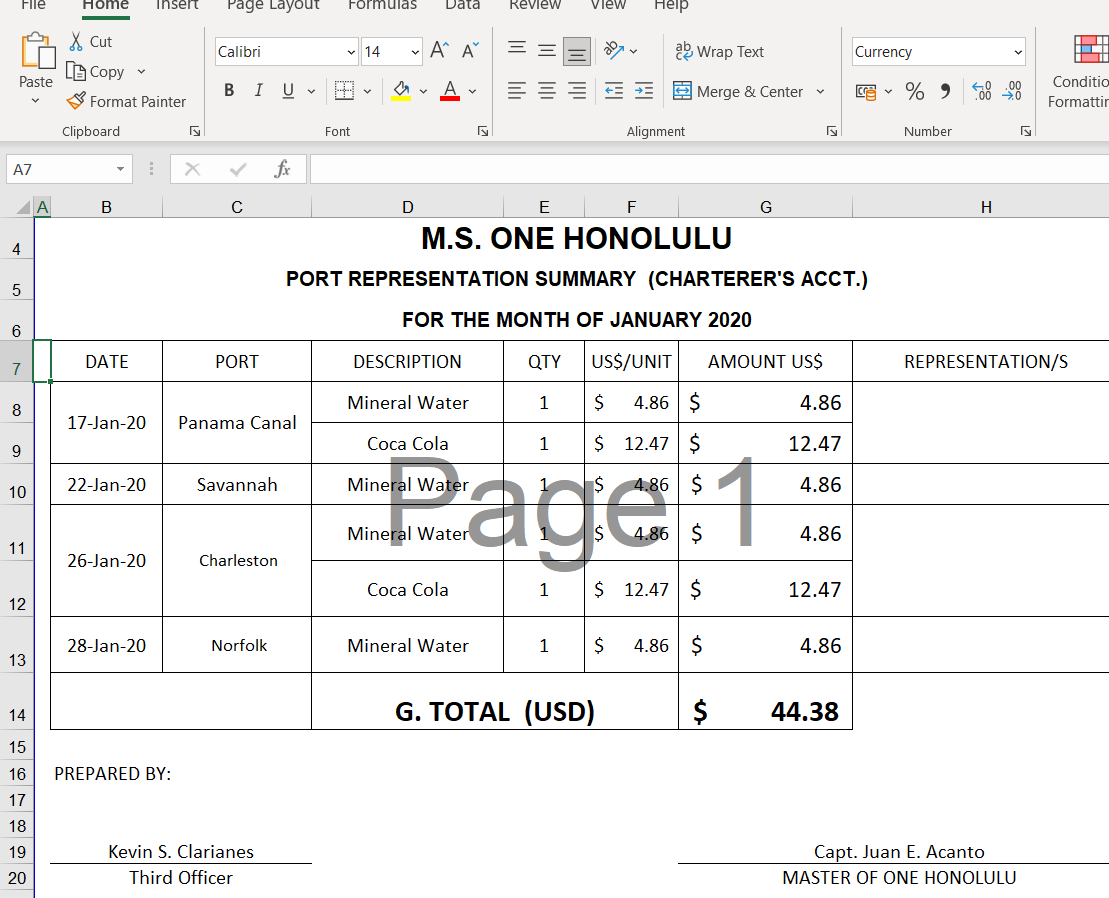The image size is (1109, 898).
Task: Click in the formula bar input
Action: point(709,169)
